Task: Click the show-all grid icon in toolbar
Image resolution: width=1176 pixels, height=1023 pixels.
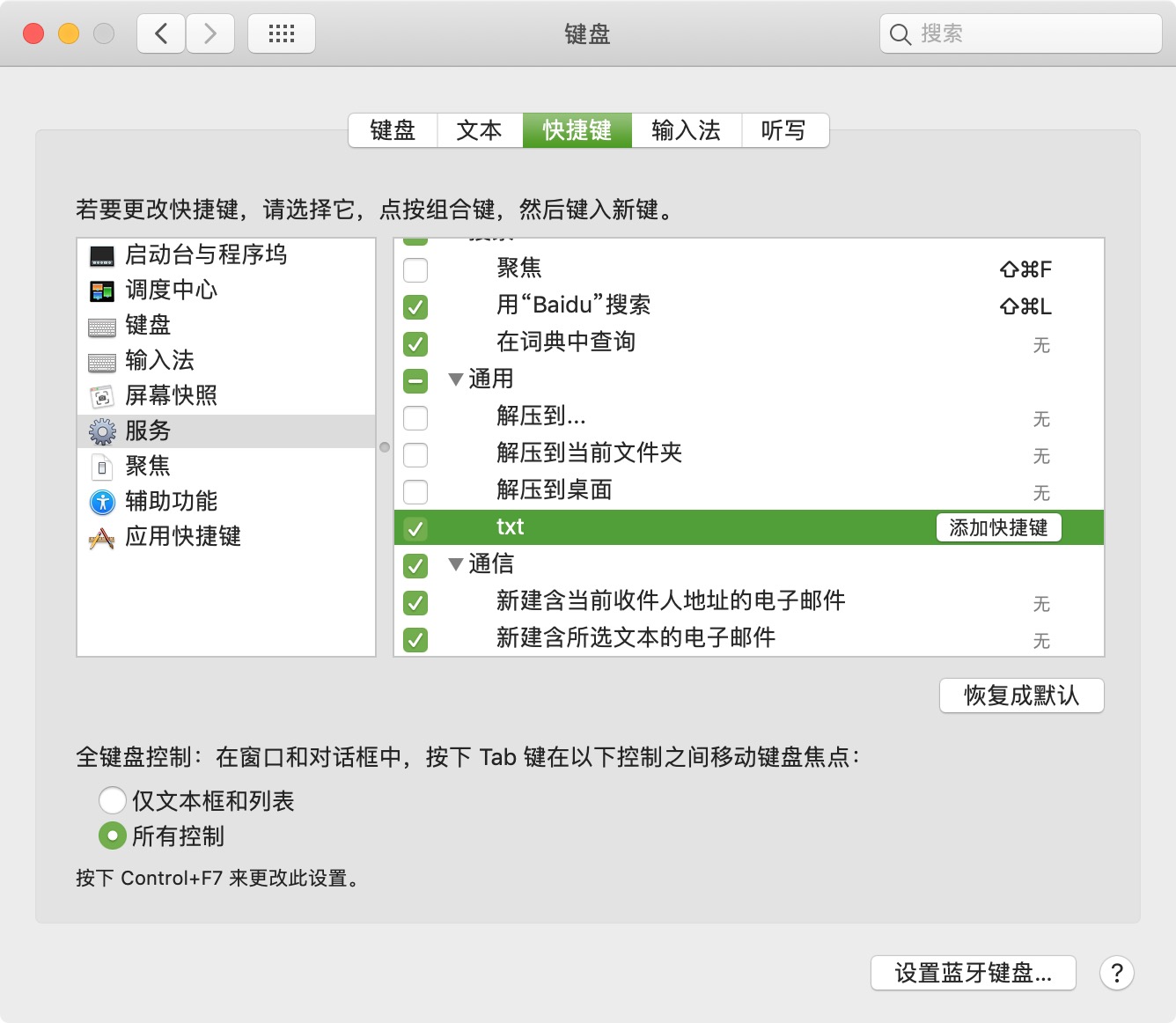Action: click(x=282, y=33)
